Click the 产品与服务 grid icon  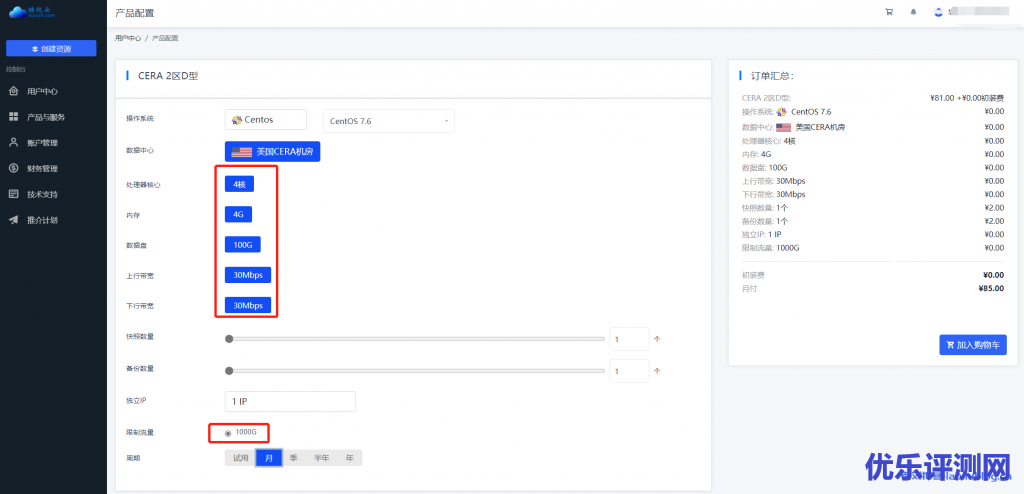[13, 117]
